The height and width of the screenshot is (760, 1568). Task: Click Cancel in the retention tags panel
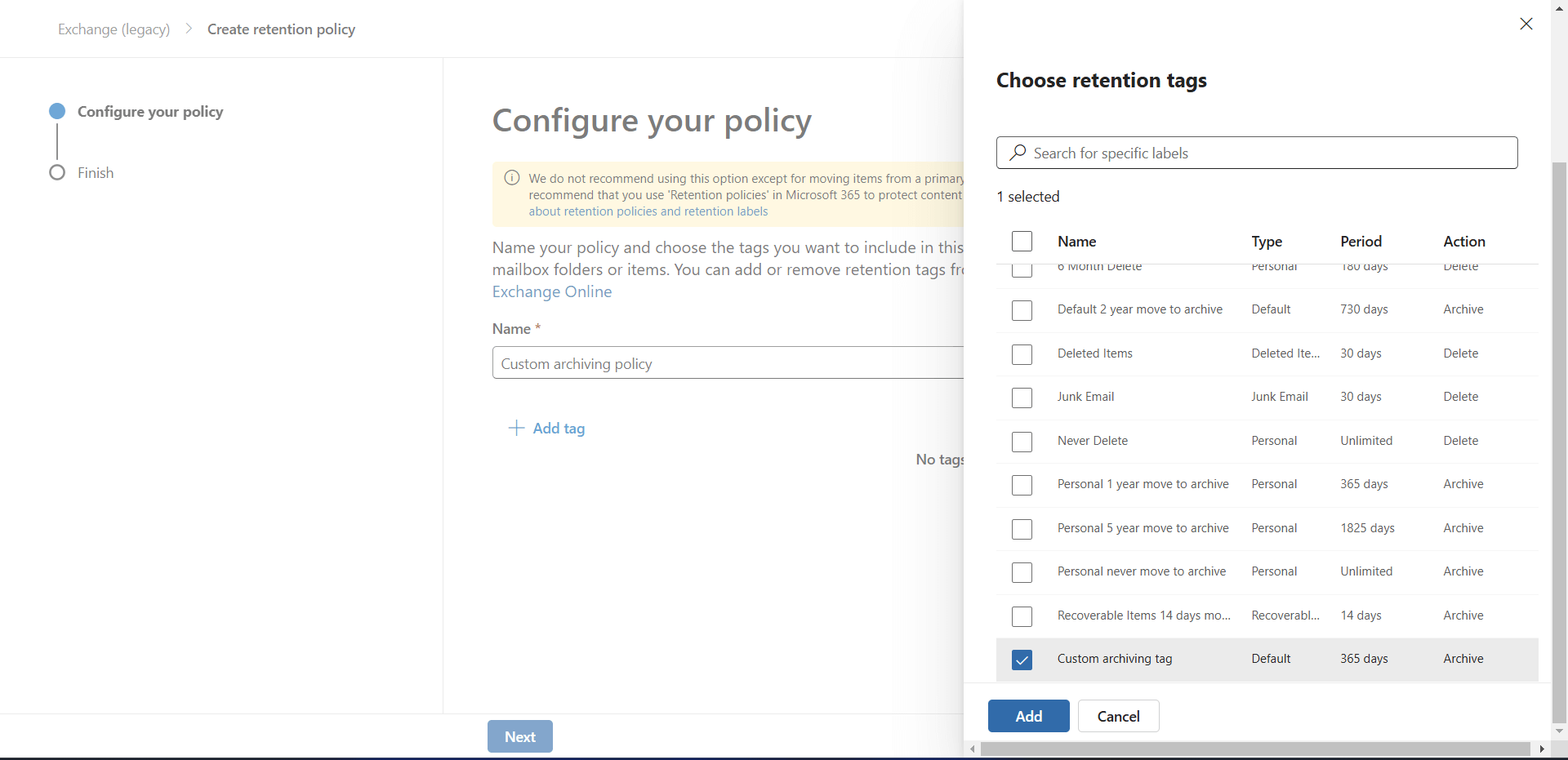point(1118,716)
